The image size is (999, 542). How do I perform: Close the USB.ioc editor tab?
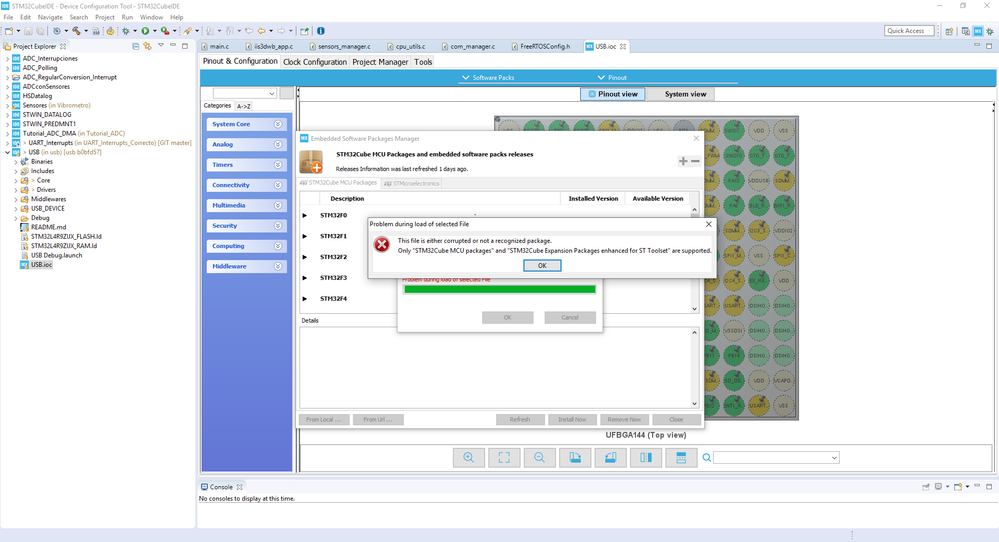pos(623,46)
